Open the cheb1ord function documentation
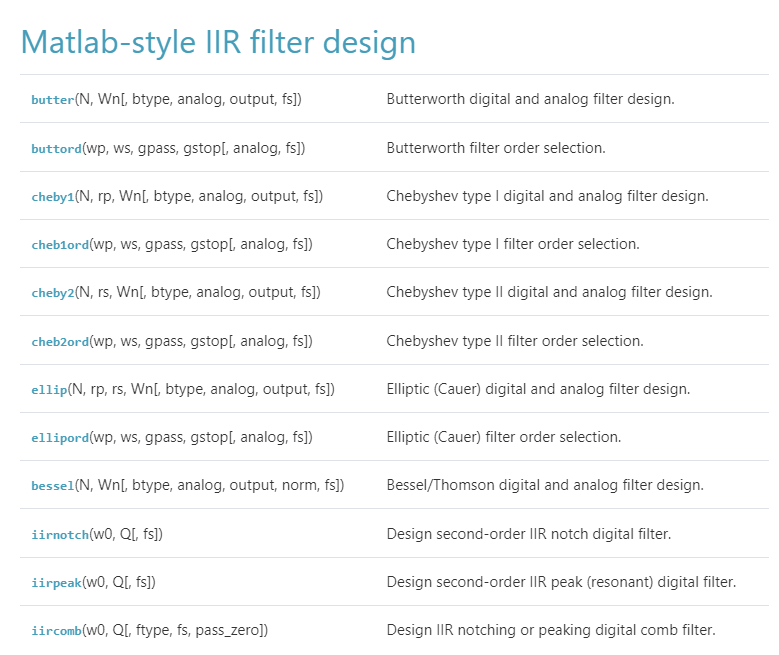 pos(60,245)
